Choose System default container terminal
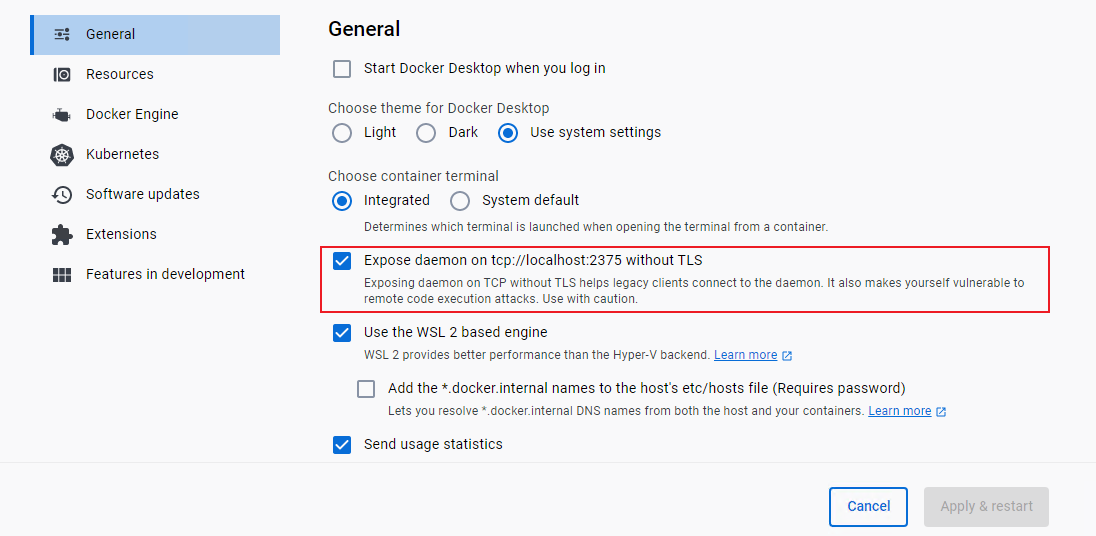This screenshot has height=536, width=1096. tap(459, 201)
